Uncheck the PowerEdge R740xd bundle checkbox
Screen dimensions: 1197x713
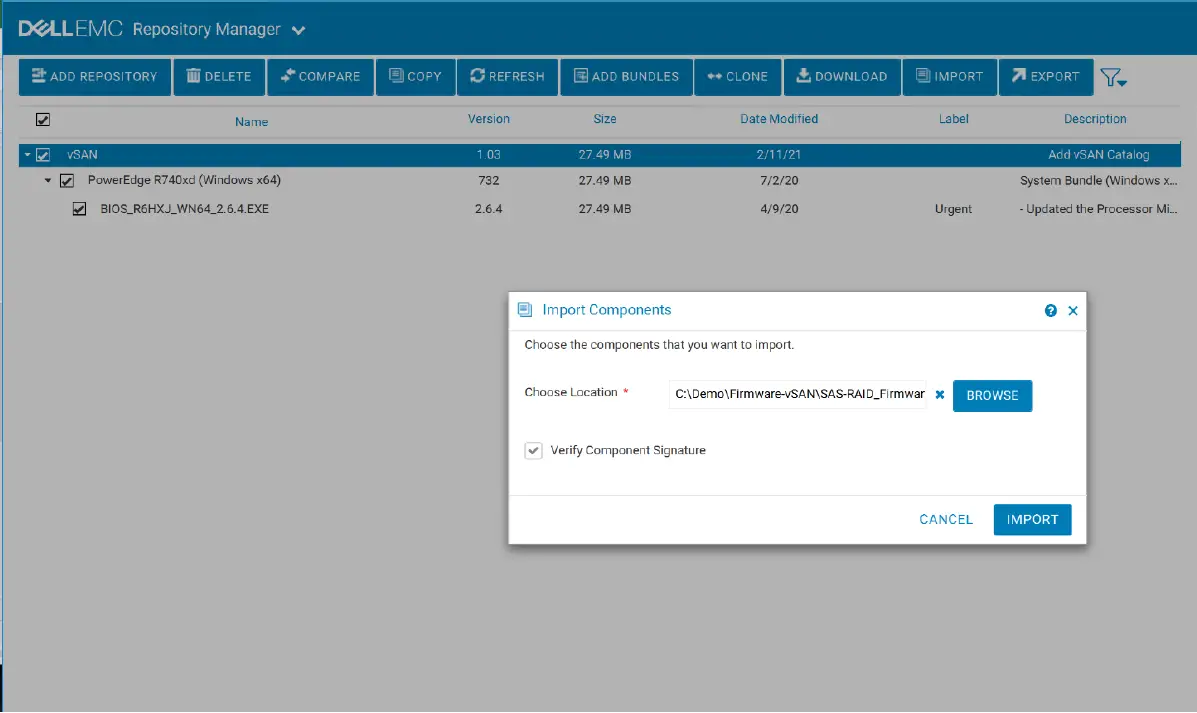67,181
